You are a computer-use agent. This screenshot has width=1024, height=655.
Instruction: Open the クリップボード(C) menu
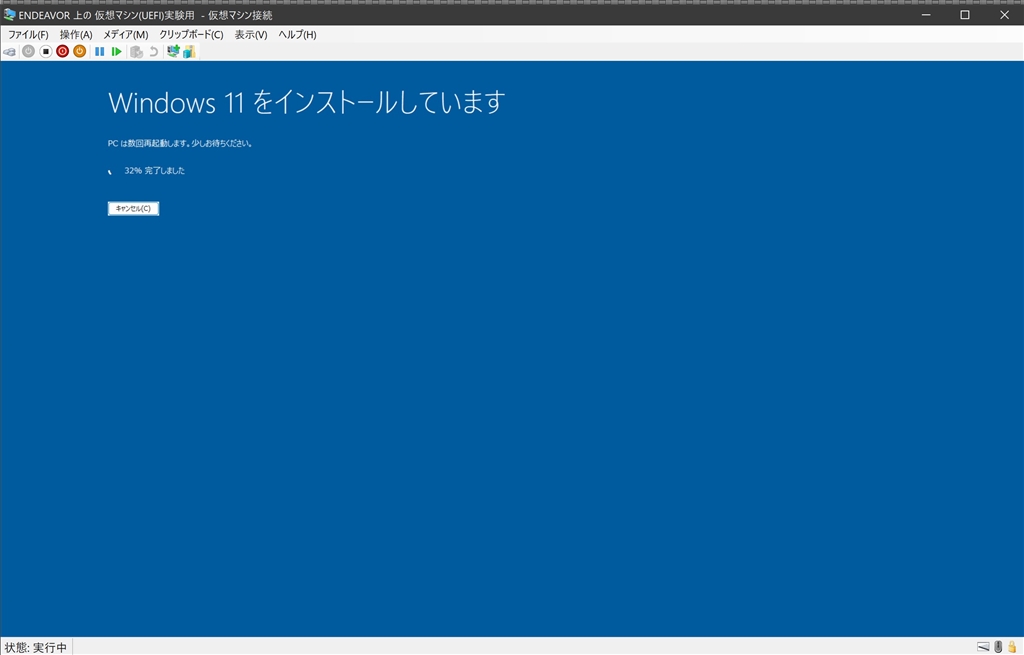(x=191, y=35)
